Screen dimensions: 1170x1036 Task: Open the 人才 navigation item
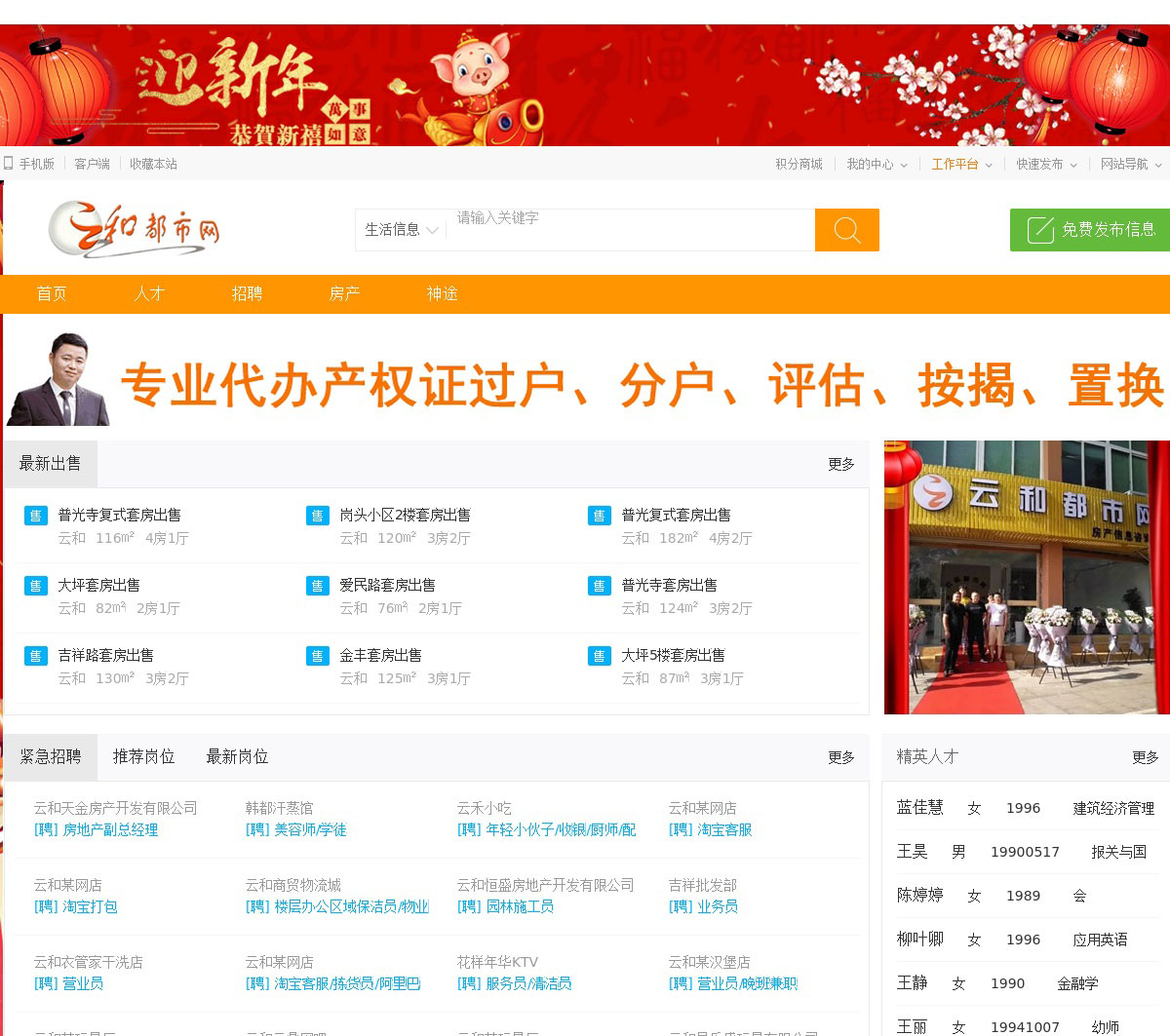tap(149, 293)
